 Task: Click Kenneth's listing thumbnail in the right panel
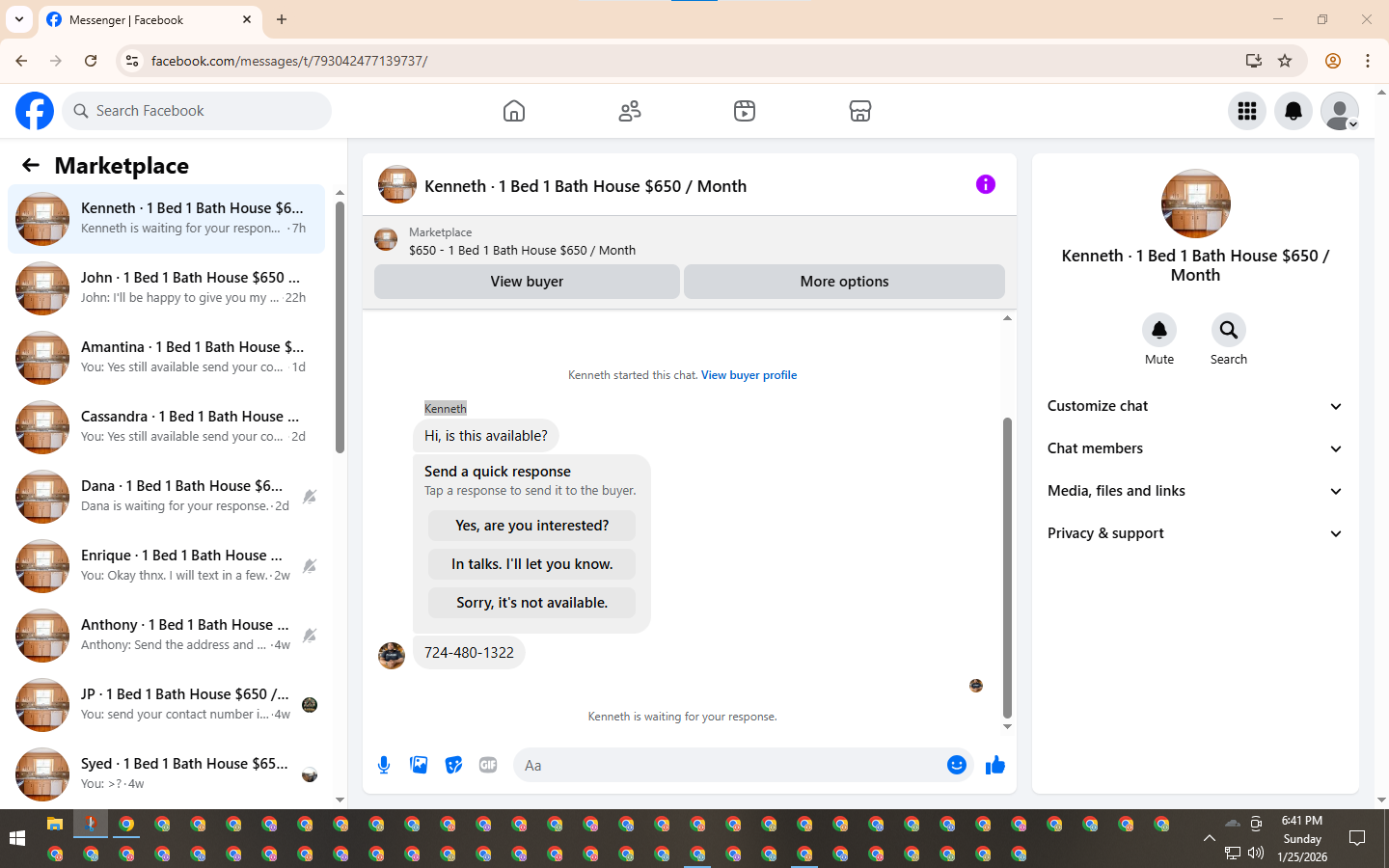click(x=1195, y=203)
